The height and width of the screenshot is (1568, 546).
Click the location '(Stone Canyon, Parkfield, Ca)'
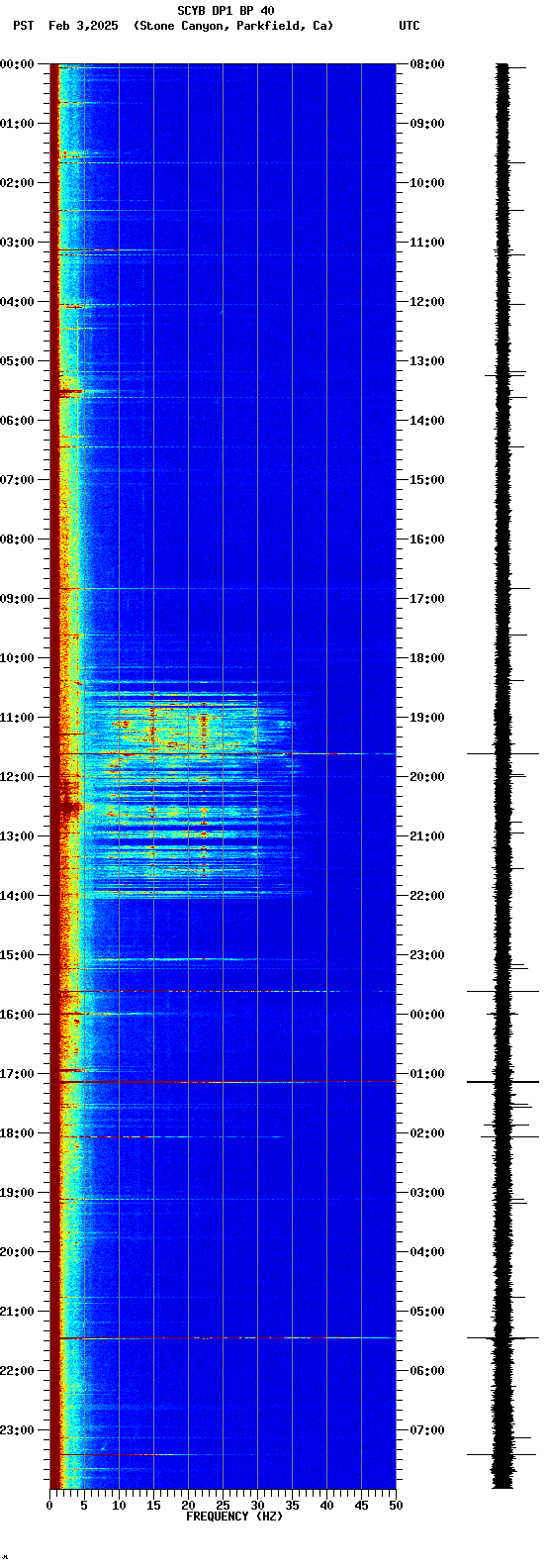click(233, 26)
